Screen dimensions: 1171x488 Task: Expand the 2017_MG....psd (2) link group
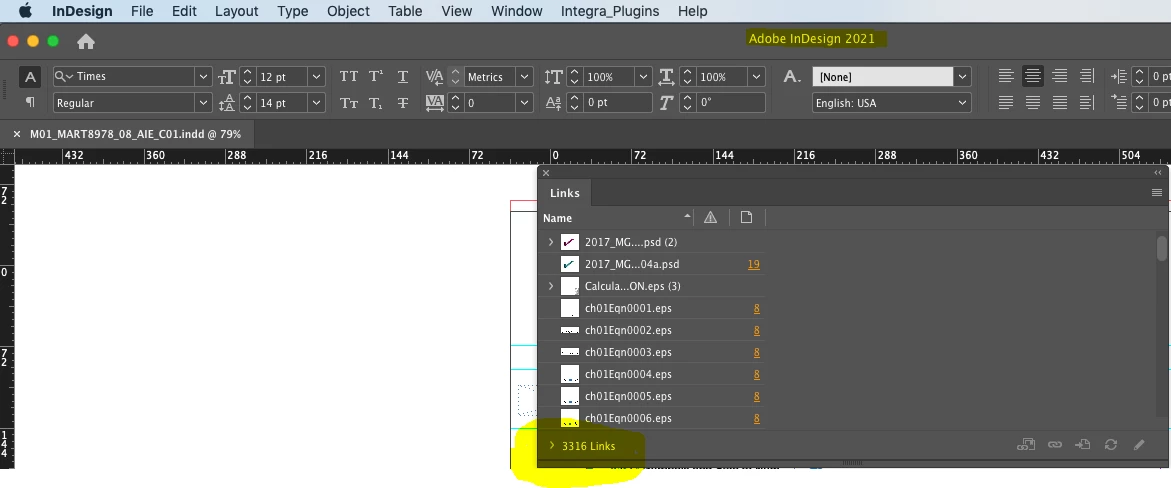coord(551,242)
